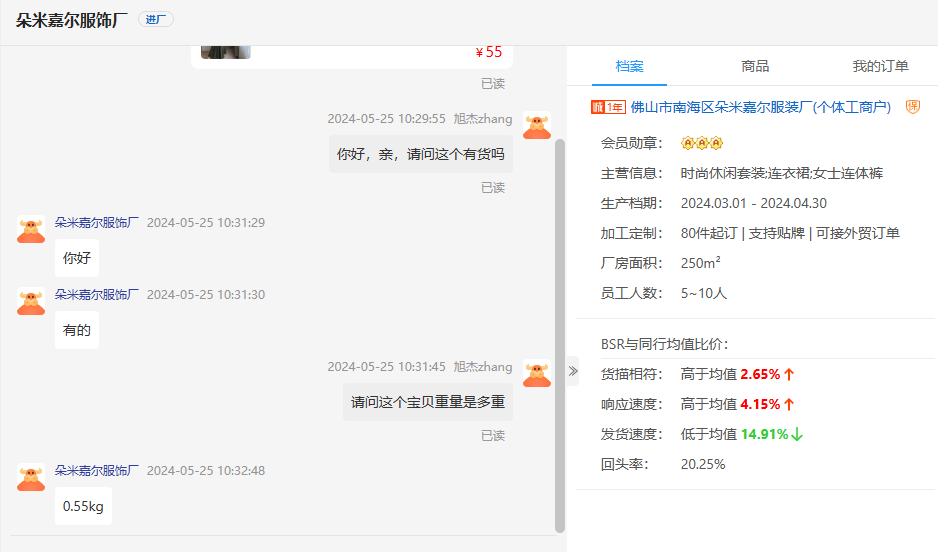Select the message 你好，亲，请问这个有货吗

click(421, 154)
